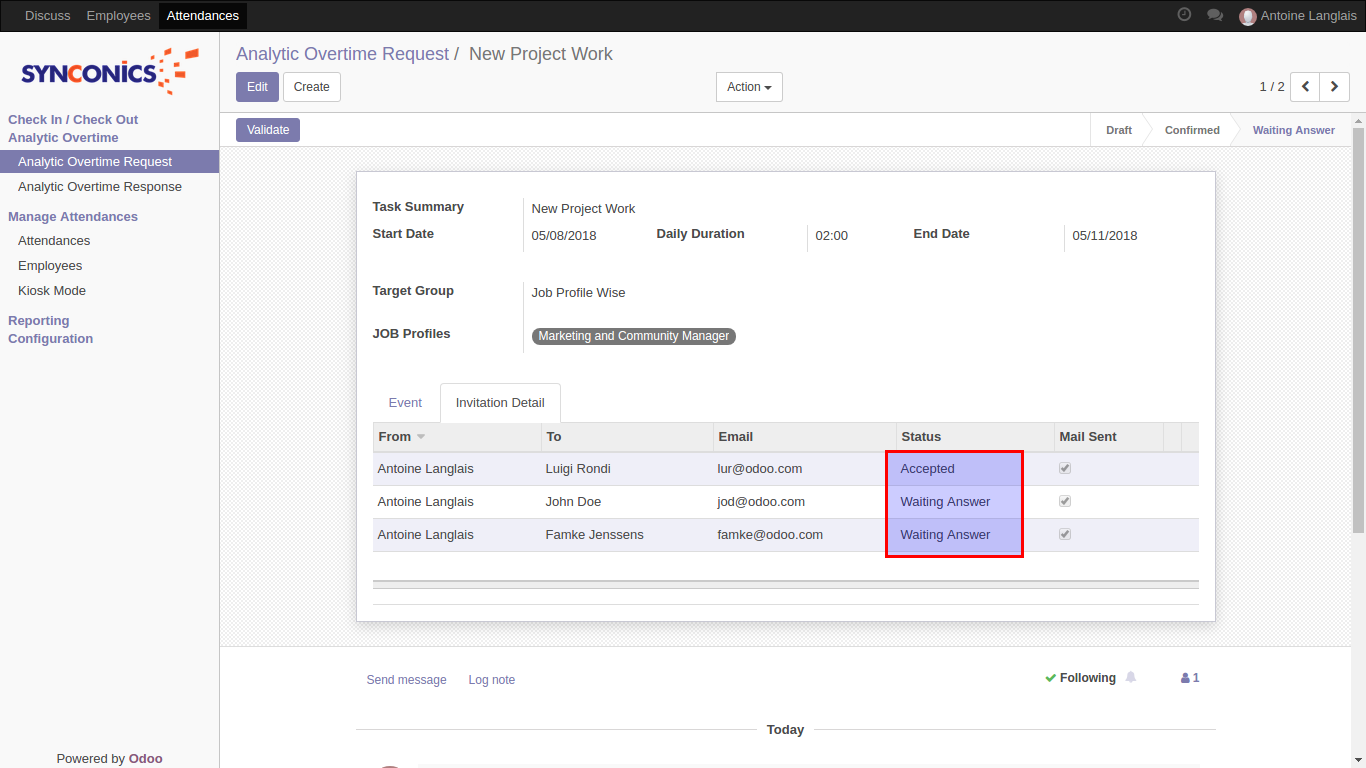Viewport: 1366px width, 768px height.
Task: Click the Log note link
Action: pyautogui.click(x=491, y=680)
